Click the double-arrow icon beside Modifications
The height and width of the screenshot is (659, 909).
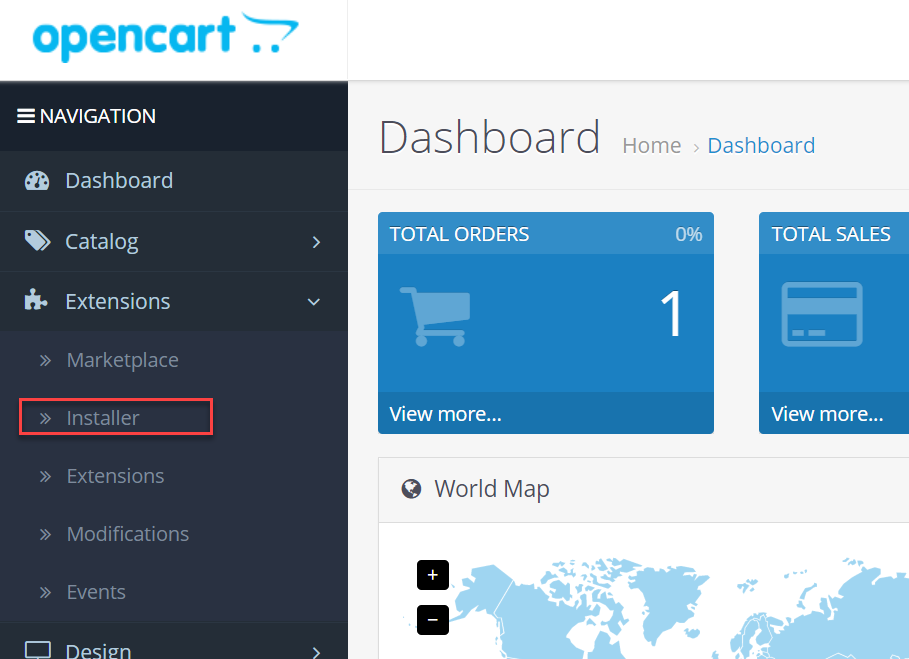click(45, 534)
